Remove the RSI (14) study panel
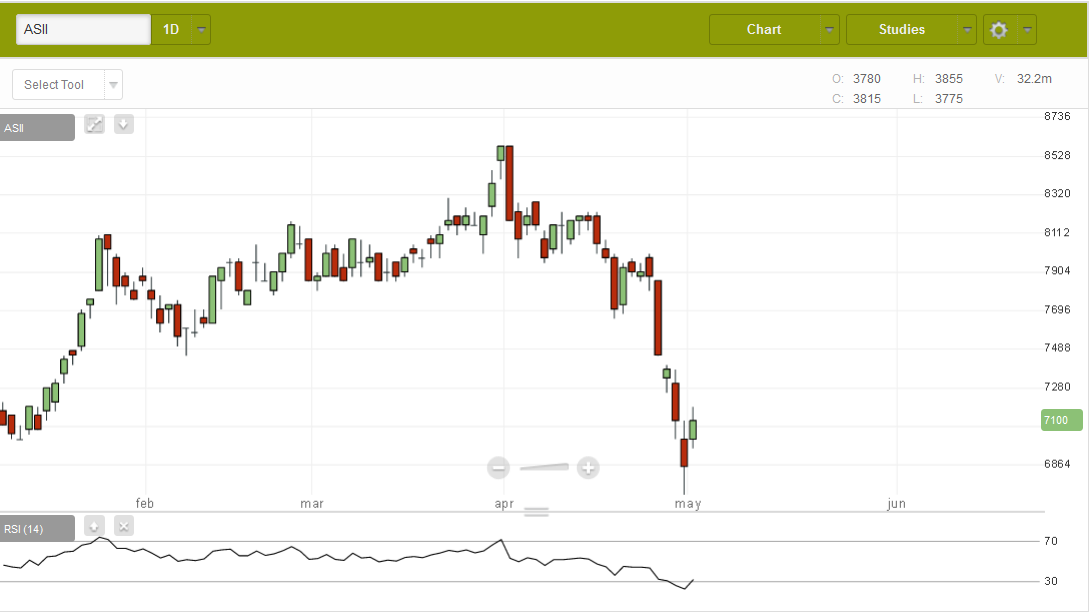The height and width of the screenshot is (615, 1091). click(123, 526)
